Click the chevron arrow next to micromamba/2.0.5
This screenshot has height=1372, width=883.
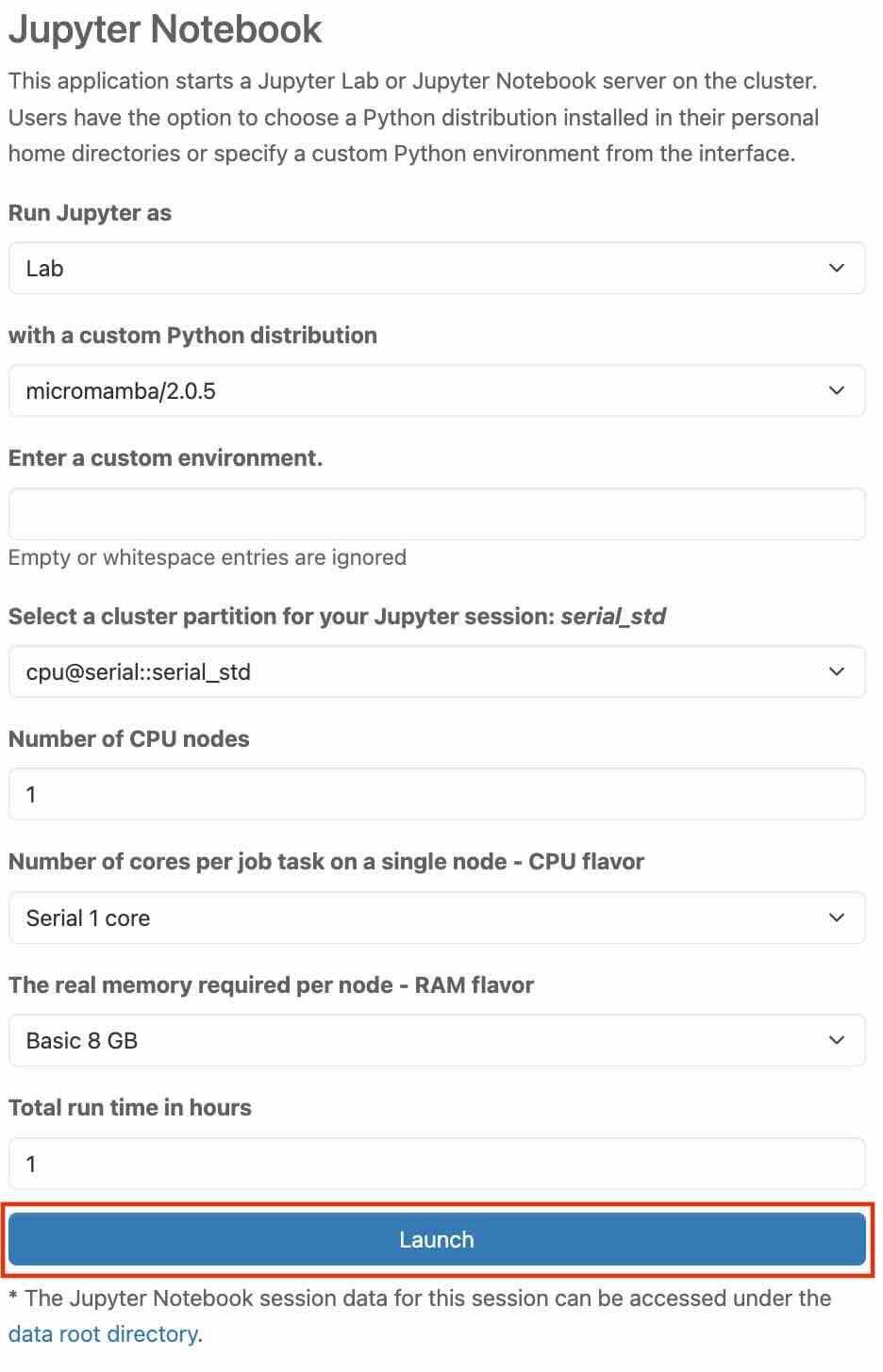click(x=836, y=390)
